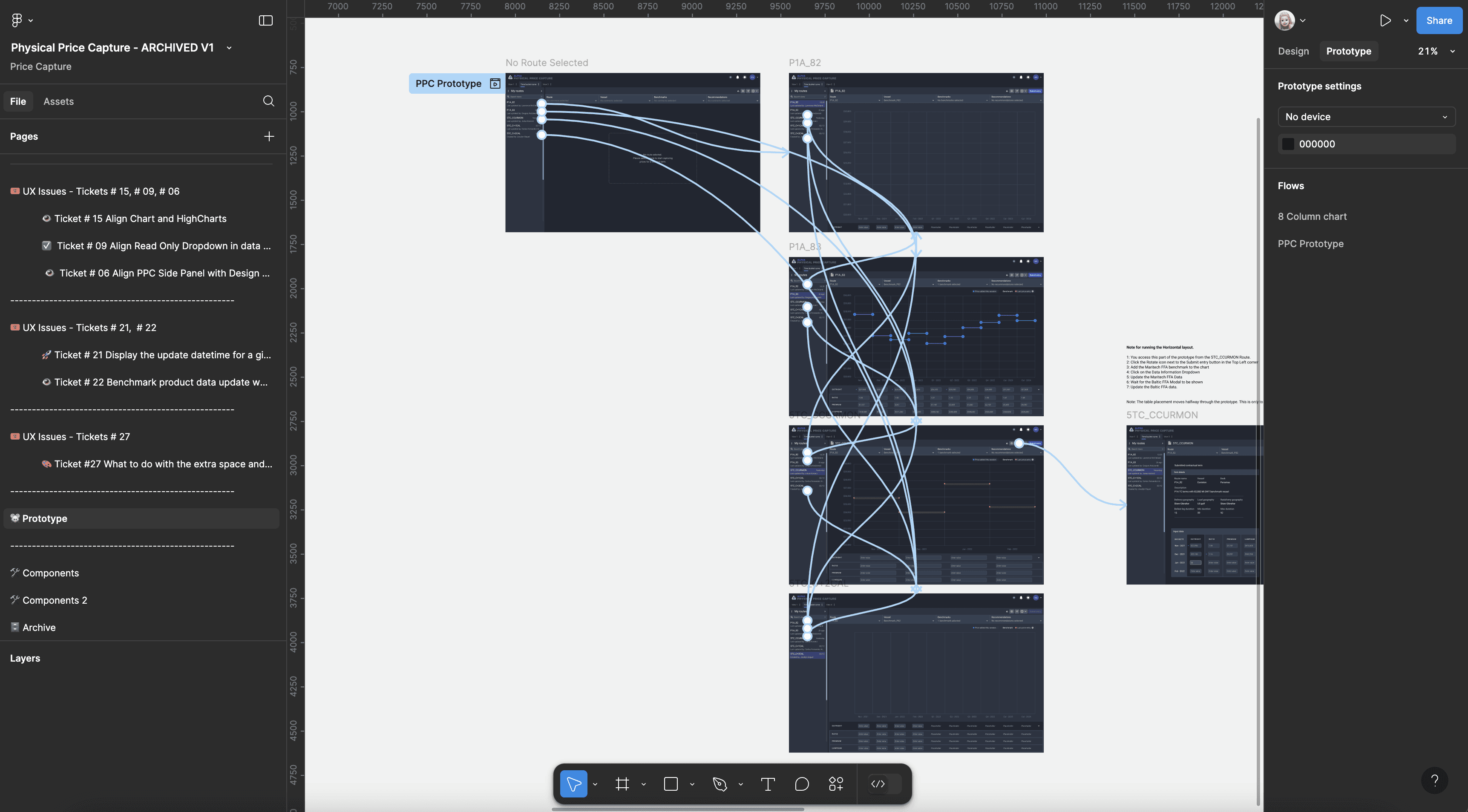The width and height of the screenshot is (1468, 812).
Task: Select the Frame tool
Action: click(622, 784)
